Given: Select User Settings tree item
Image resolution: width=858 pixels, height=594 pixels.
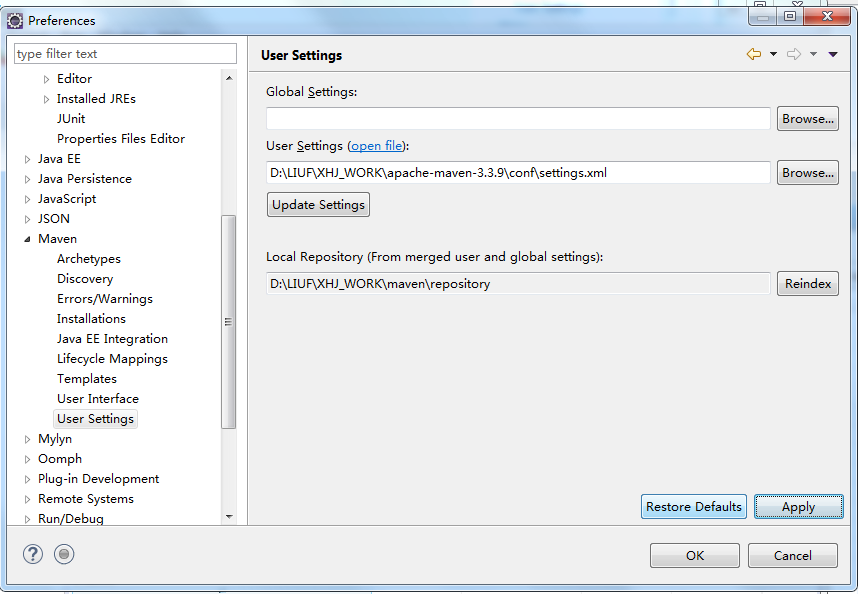Looking at the screenshot, I should click(95, 419).
